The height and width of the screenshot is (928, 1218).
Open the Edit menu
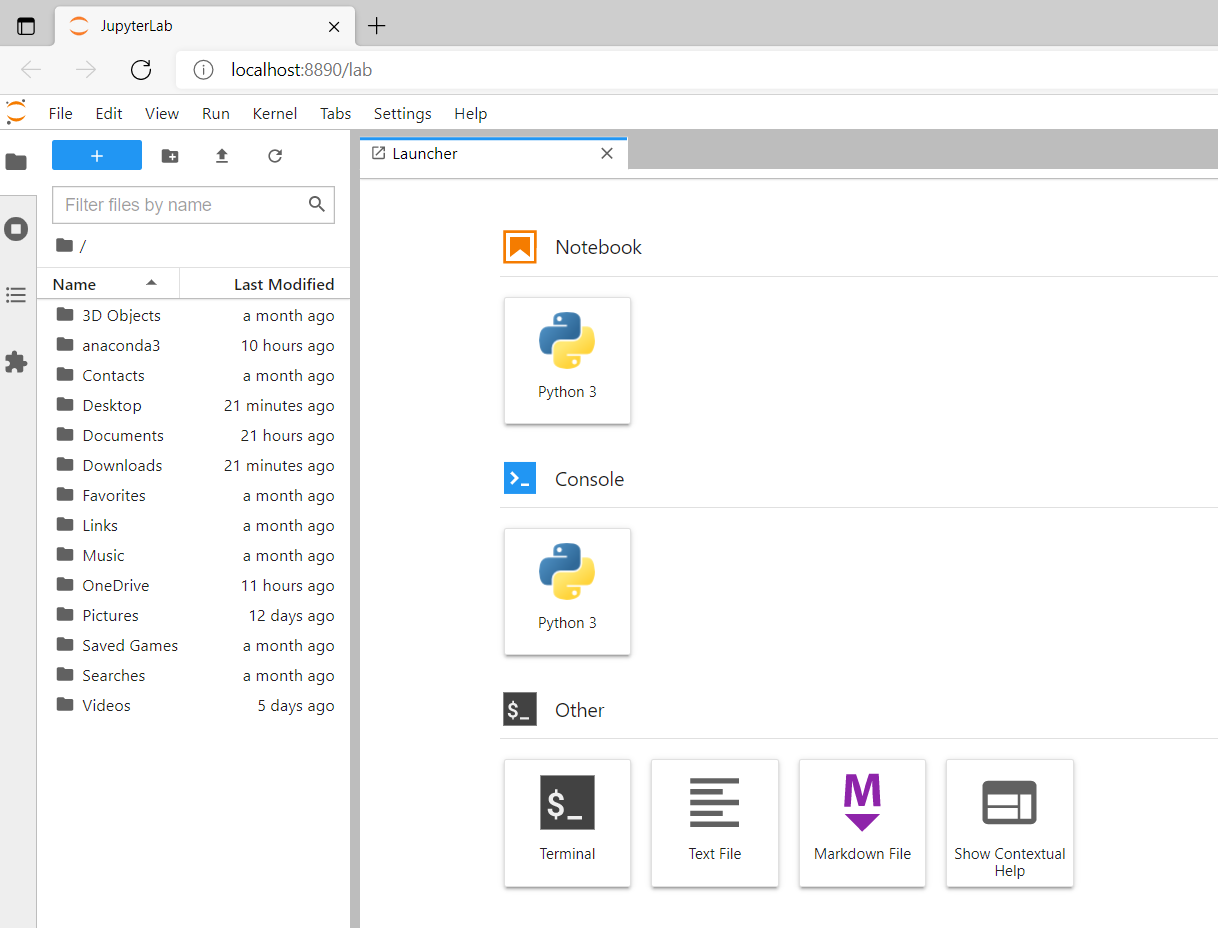pos(109,114)
